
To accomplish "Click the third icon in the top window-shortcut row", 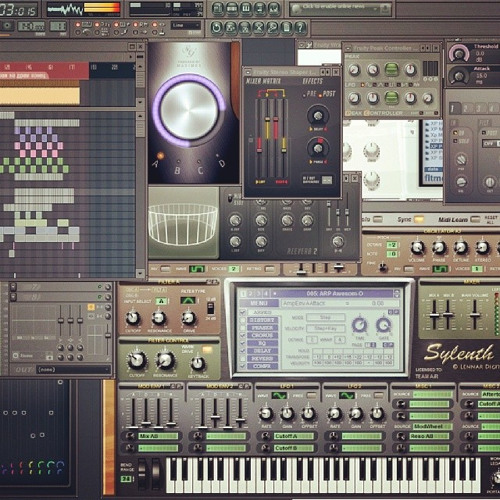I will (x=246, y=9).
